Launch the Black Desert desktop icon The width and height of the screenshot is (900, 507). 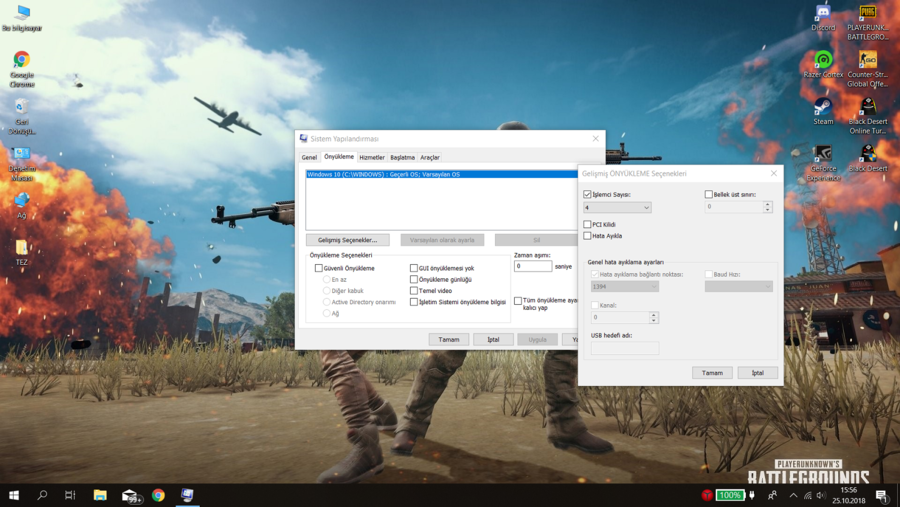868,158
